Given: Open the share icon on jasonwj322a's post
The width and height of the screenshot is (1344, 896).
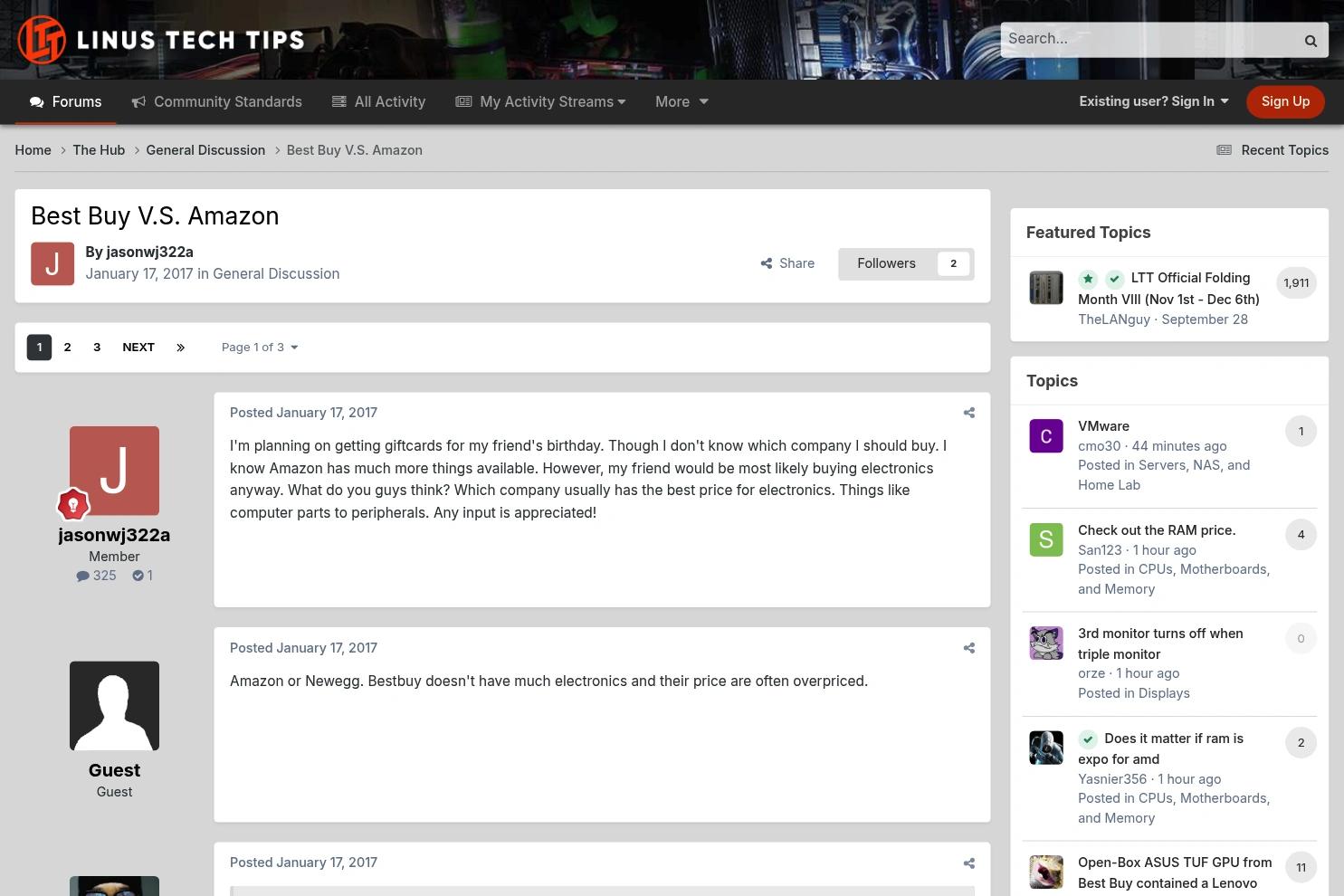Looking at the screenshot, I should click(x=969, y=413).
